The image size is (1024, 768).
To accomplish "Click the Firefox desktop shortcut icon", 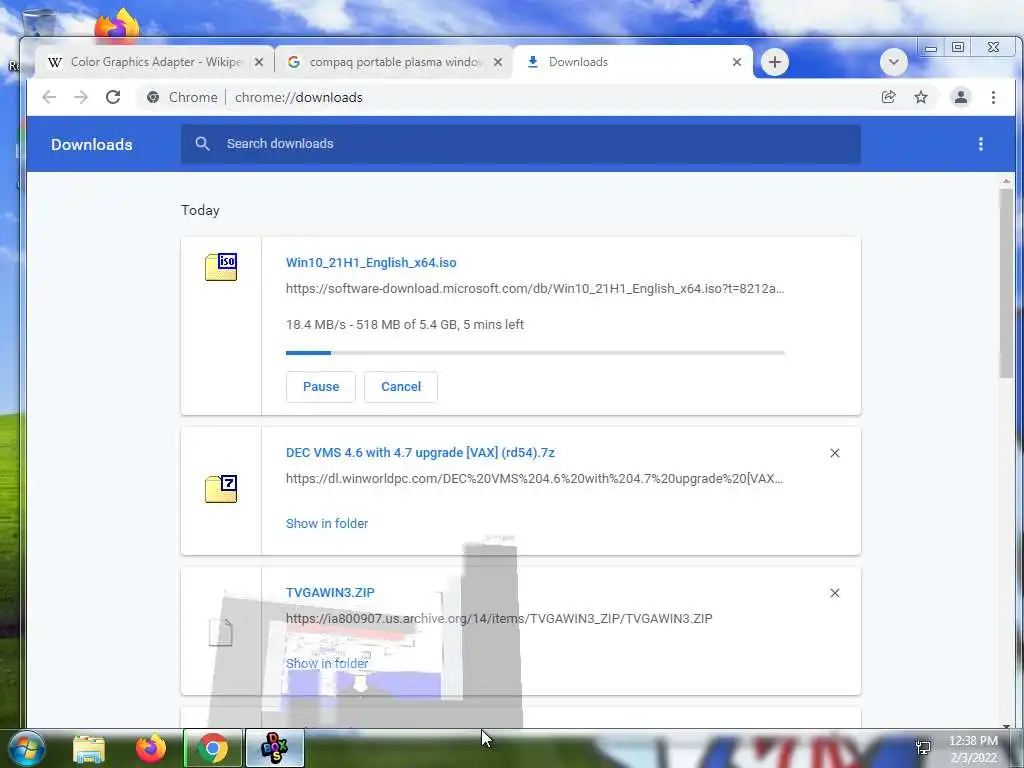I will pyautogui.click(x=117, y=26).
